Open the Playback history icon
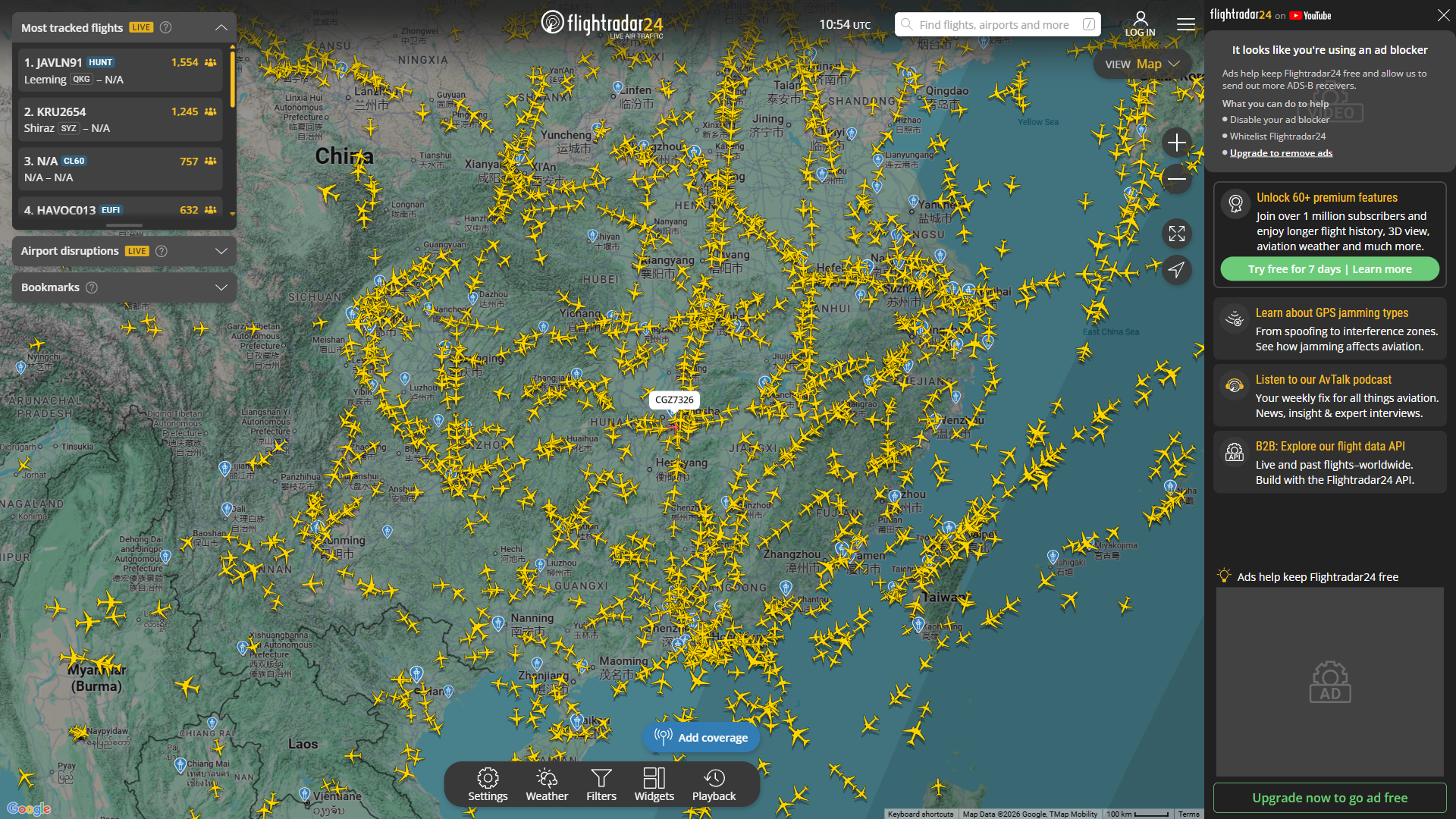 tap(714, 785)
